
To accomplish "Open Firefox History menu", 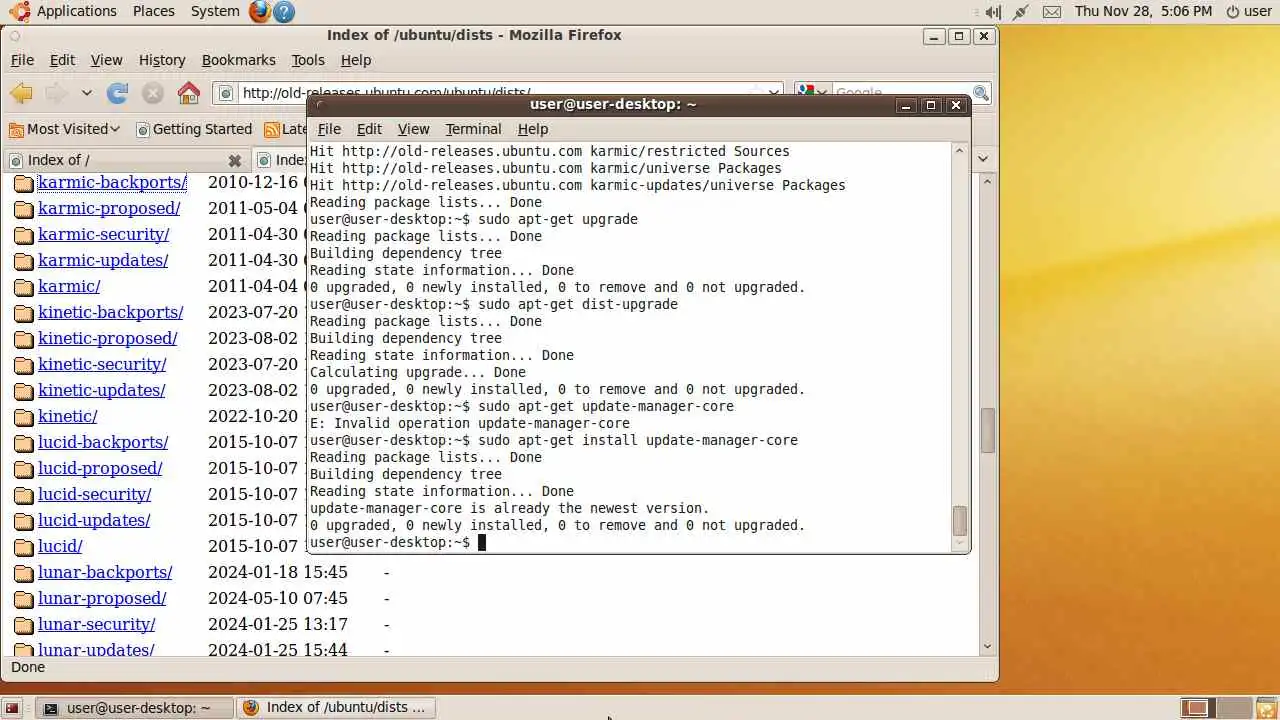I will coord(162,60).
